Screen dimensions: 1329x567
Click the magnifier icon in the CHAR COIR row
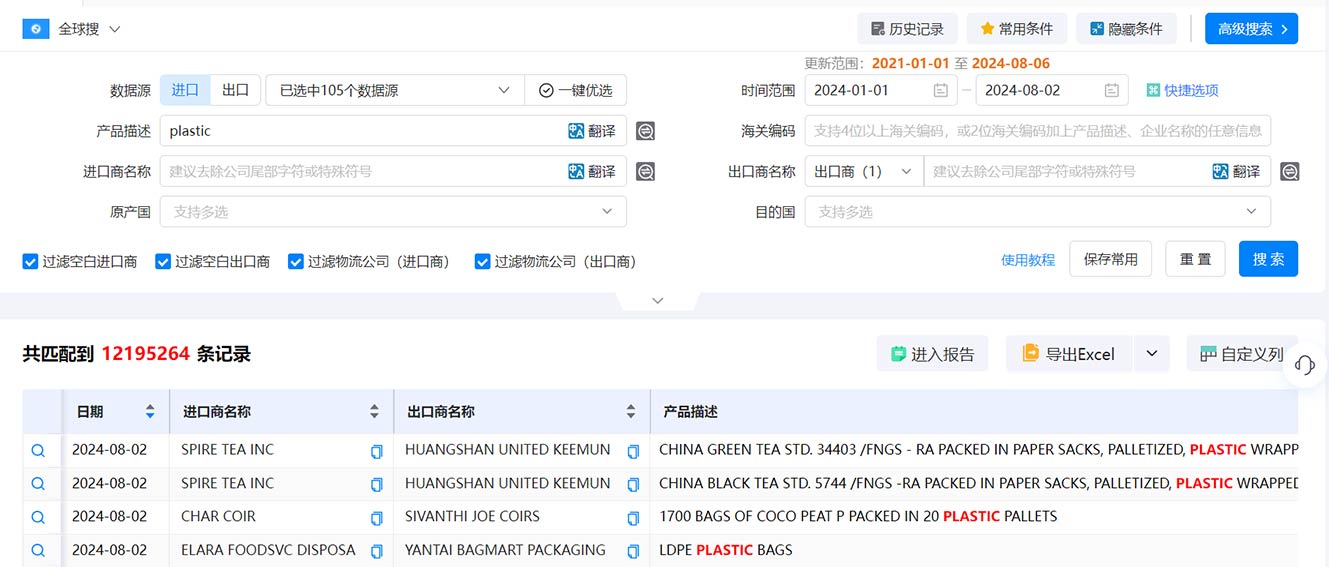[38, 518]
